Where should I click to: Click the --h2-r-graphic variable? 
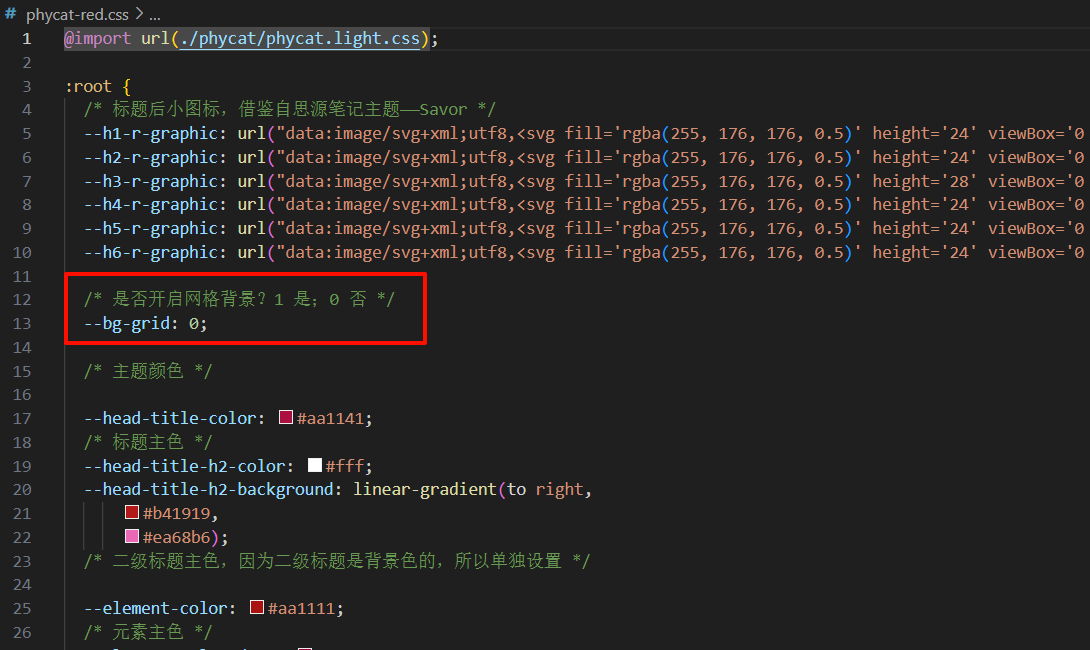151,157
